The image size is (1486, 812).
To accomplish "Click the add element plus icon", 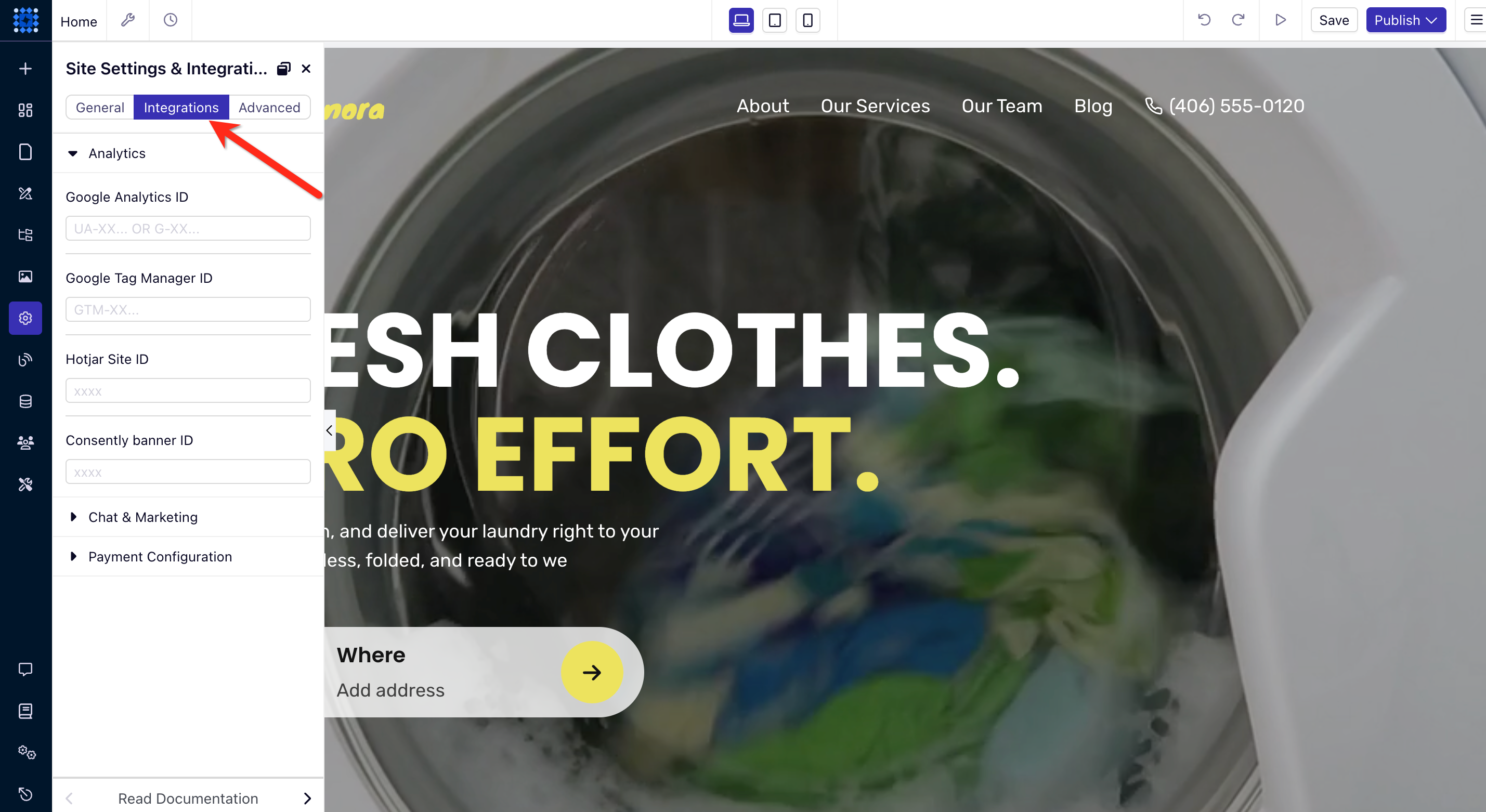I will (25, 69).
